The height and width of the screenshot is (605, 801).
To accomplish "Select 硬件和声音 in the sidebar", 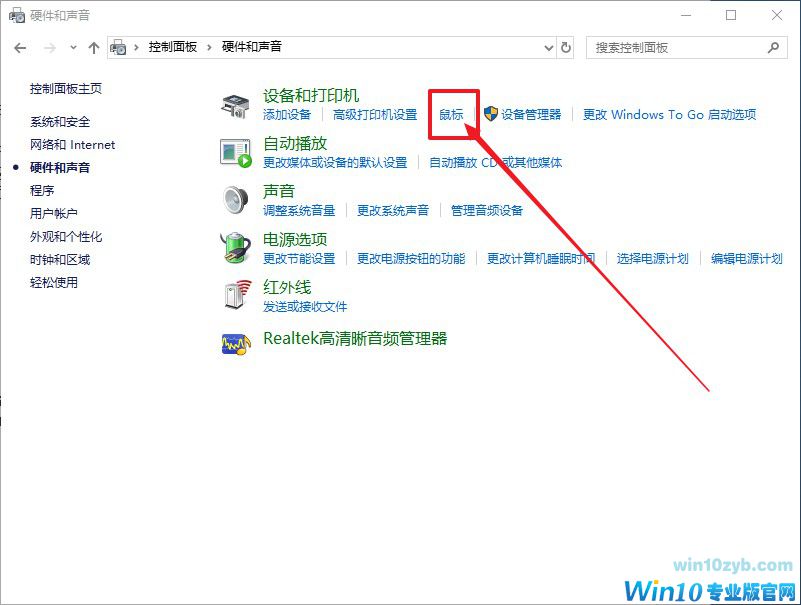I will pos(60,168).
